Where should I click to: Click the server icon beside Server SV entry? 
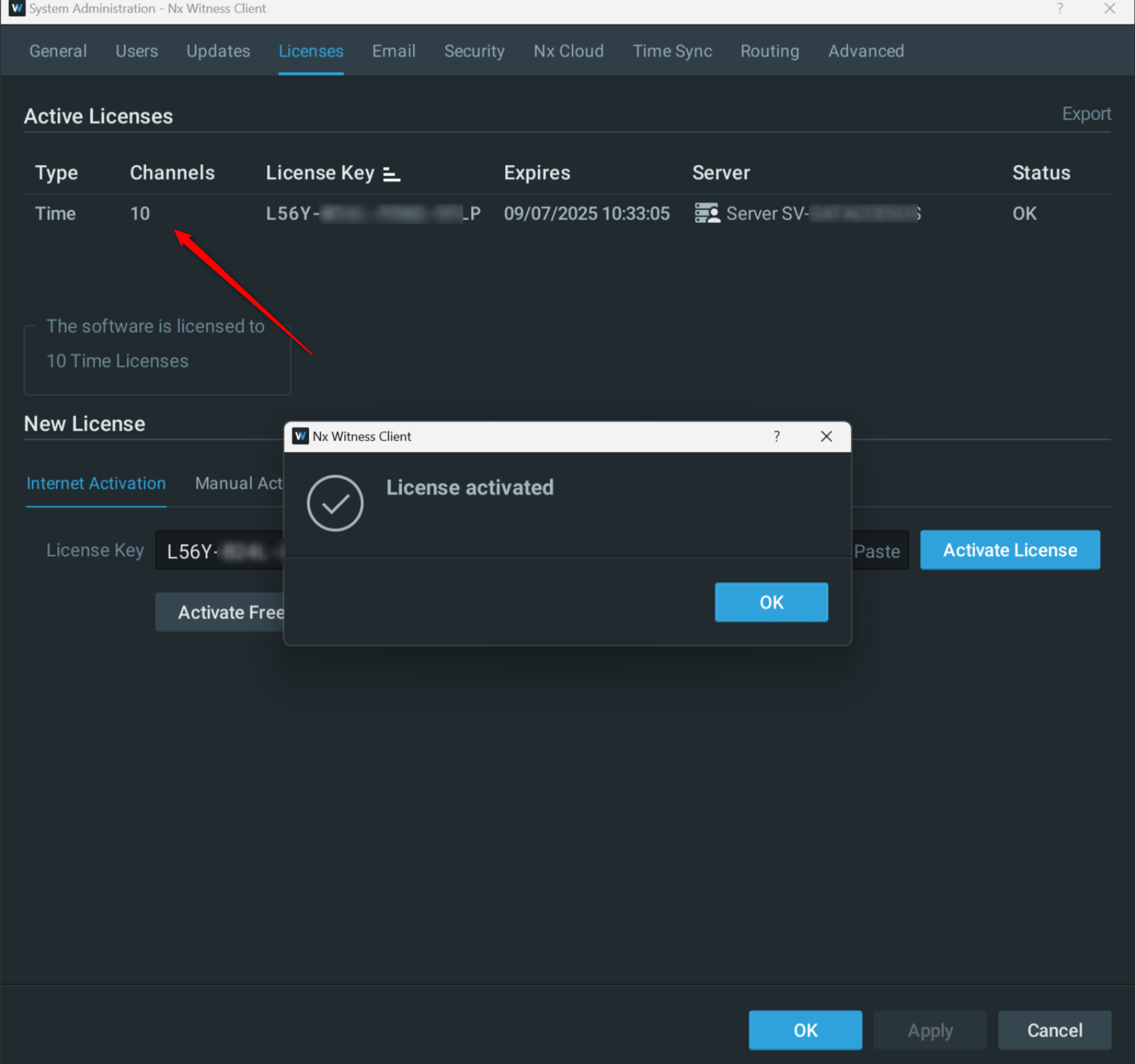tap(706, 213)
